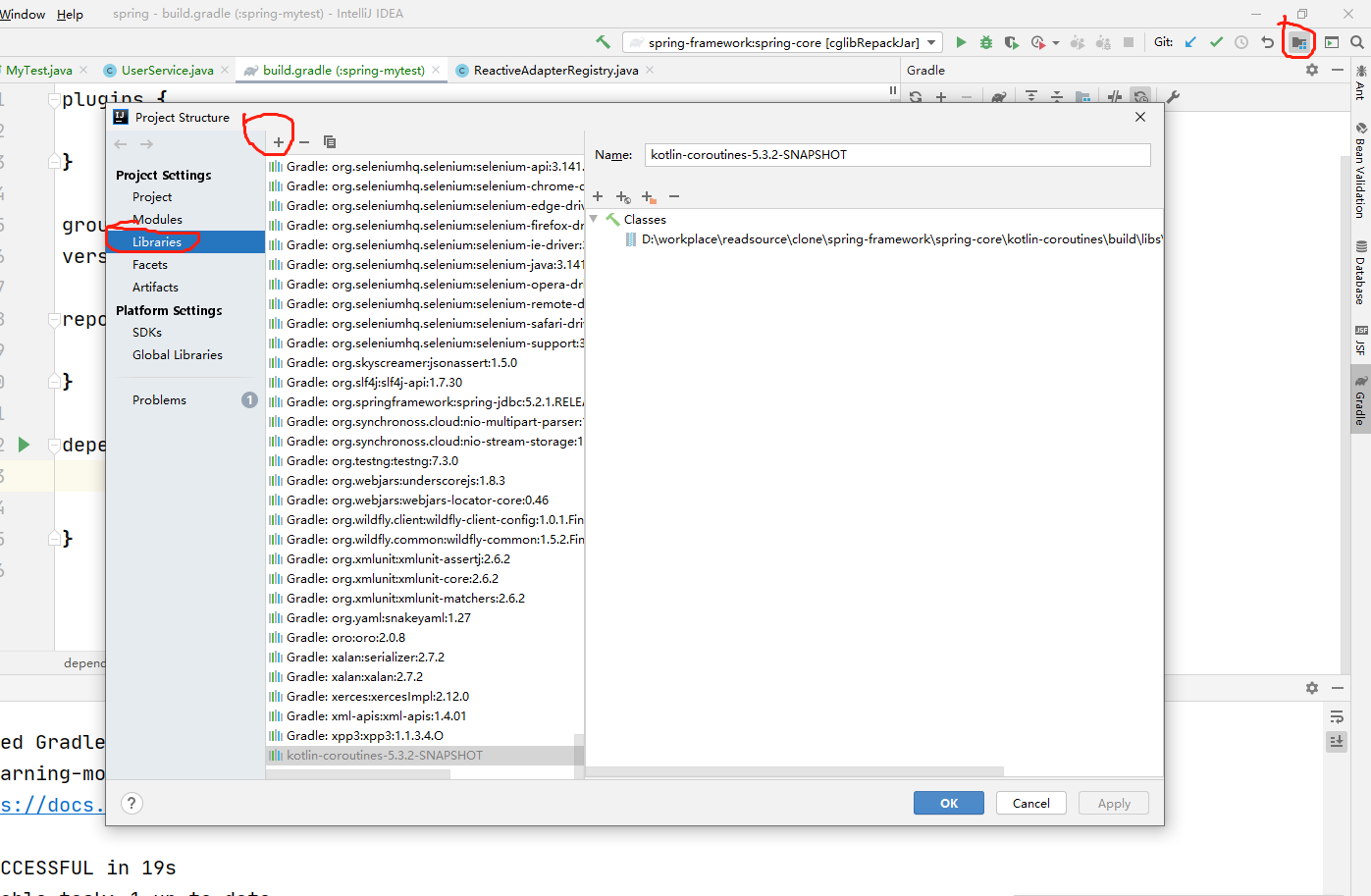
Task: Select kotlin-coroutines-5.3.2-SNAPSHOT library entry
Action: [424, 756]
